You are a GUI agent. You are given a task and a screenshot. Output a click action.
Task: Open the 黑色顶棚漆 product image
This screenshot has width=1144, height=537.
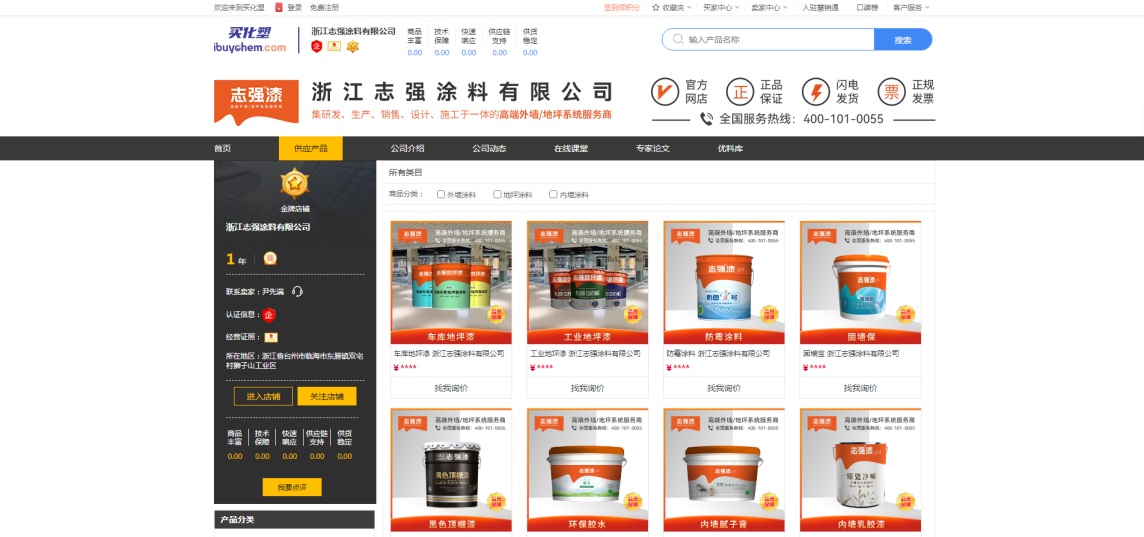pyautogui.click(x=451, y=470)
